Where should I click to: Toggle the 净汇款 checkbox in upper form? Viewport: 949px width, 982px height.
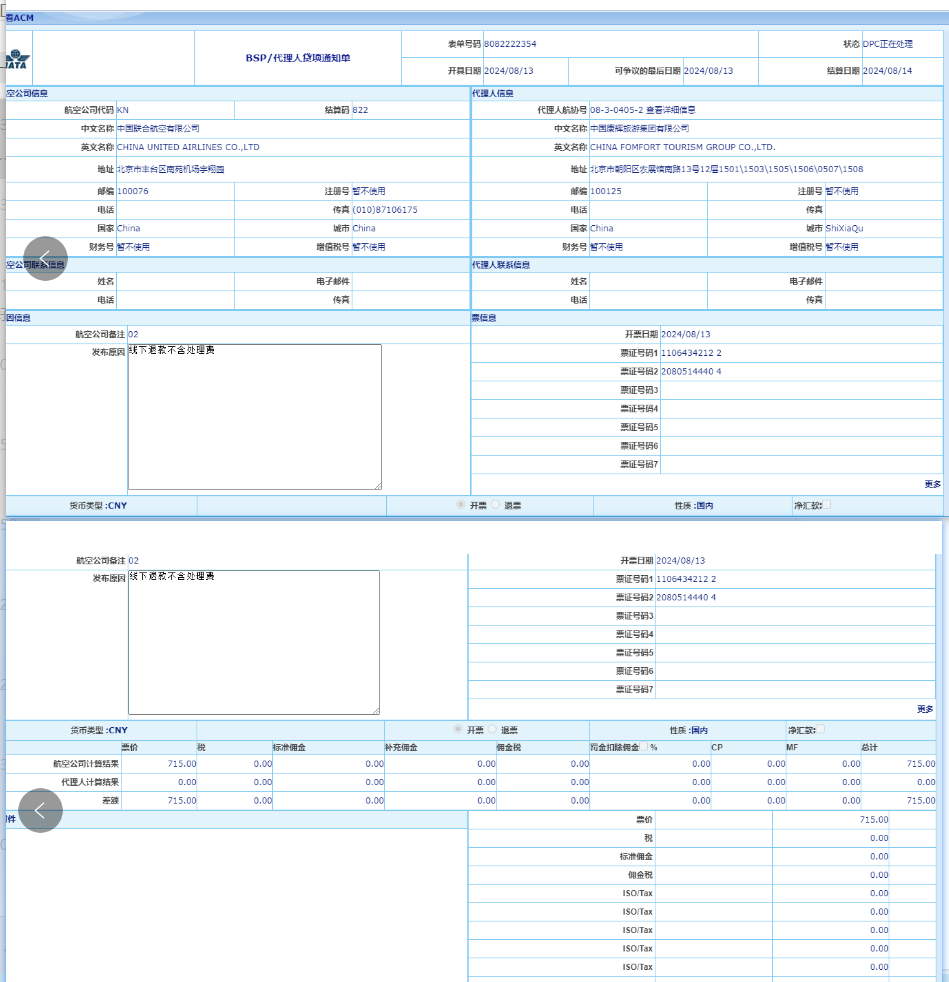point(826,505)
